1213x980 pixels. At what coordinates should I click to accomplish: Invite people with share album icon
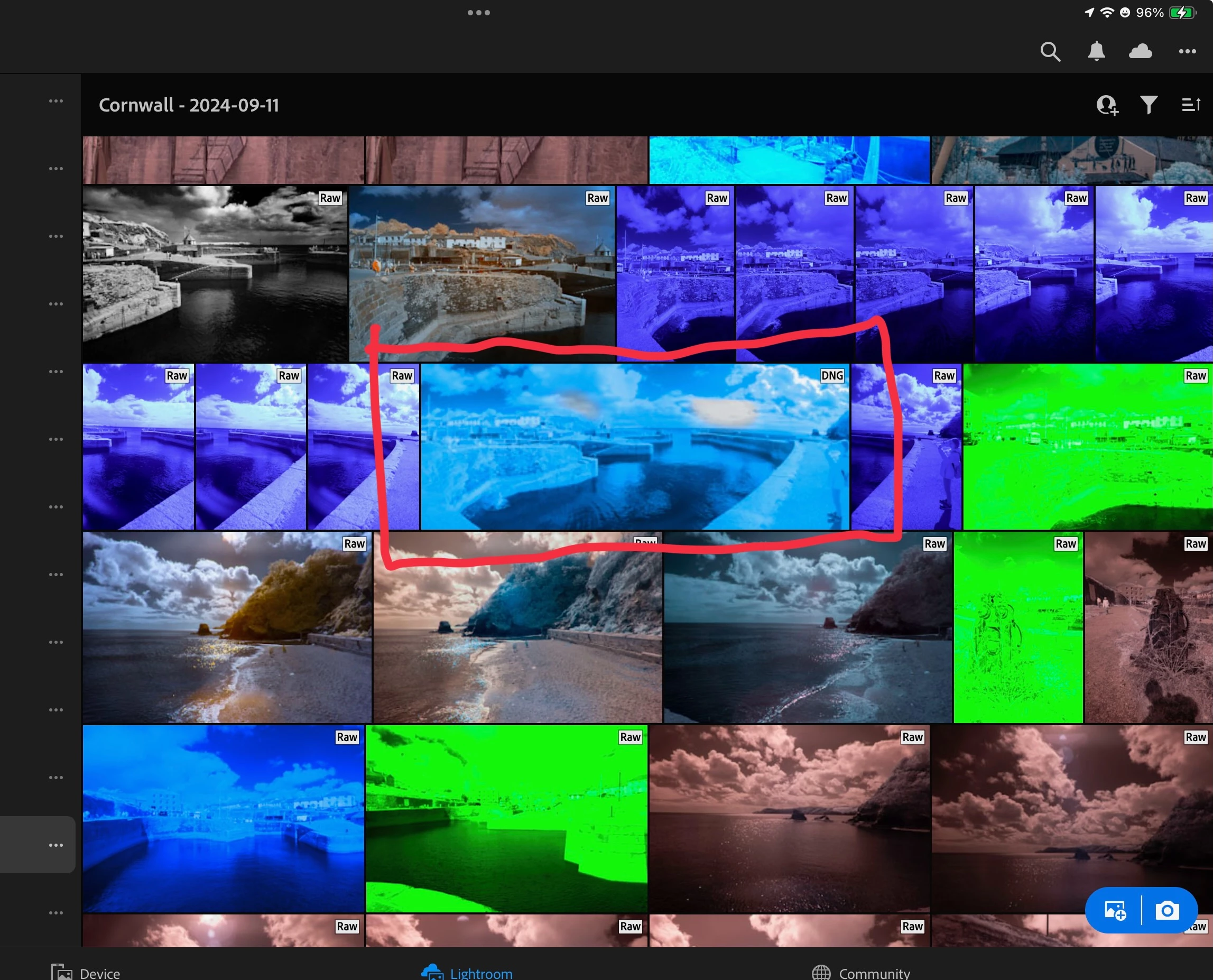pyautogui.click(x=1107, y=105)
